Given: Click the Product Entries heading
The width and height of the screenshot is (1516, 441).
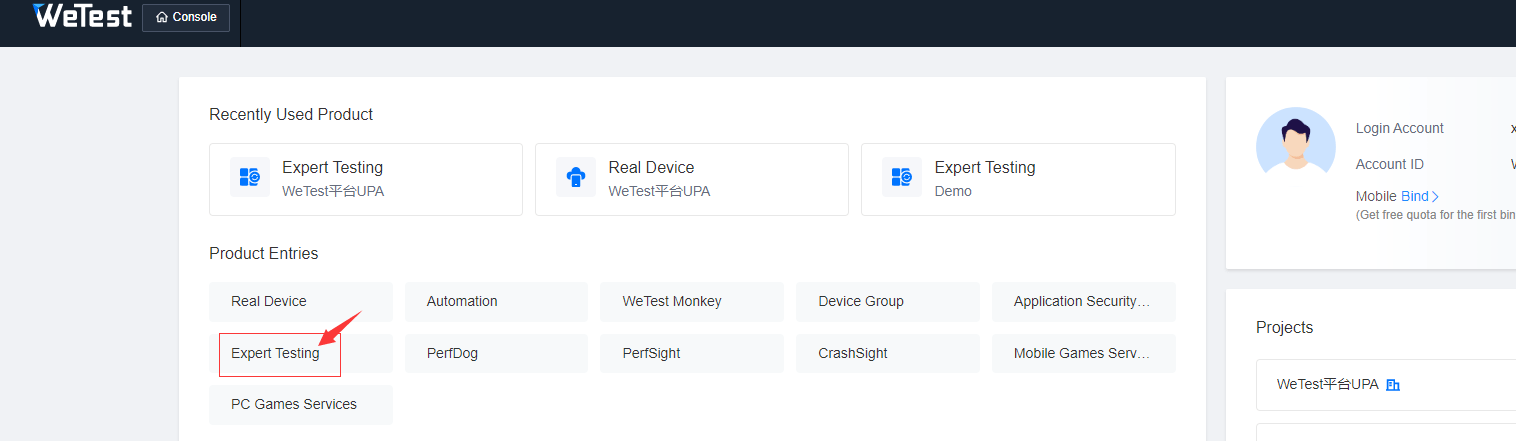Looking at the screenshot, I should pos(264,253).
